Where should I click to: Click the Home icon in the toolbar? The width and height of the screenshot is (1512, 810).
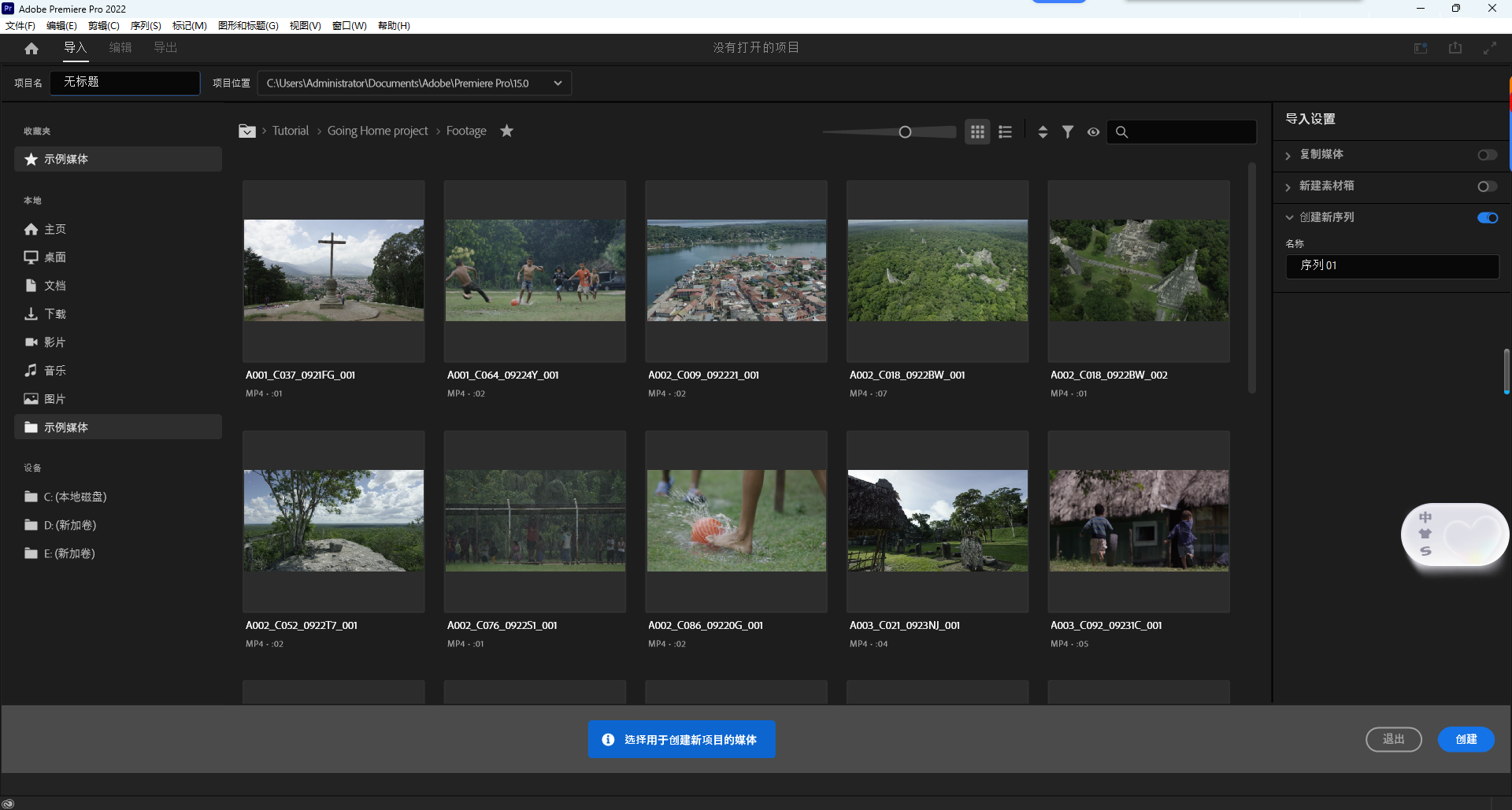[31, 48]
